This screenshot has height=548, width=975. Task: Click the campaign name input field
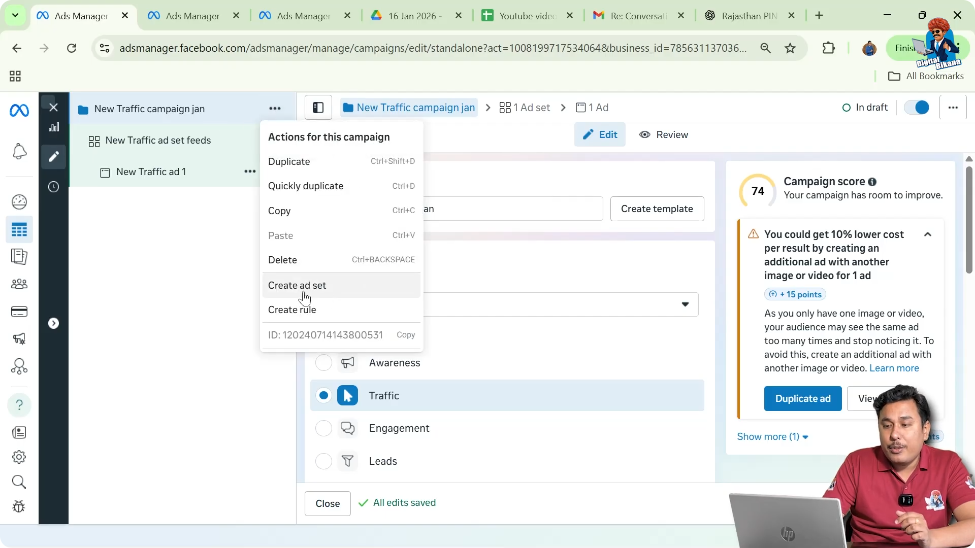(x=513, y=209)
